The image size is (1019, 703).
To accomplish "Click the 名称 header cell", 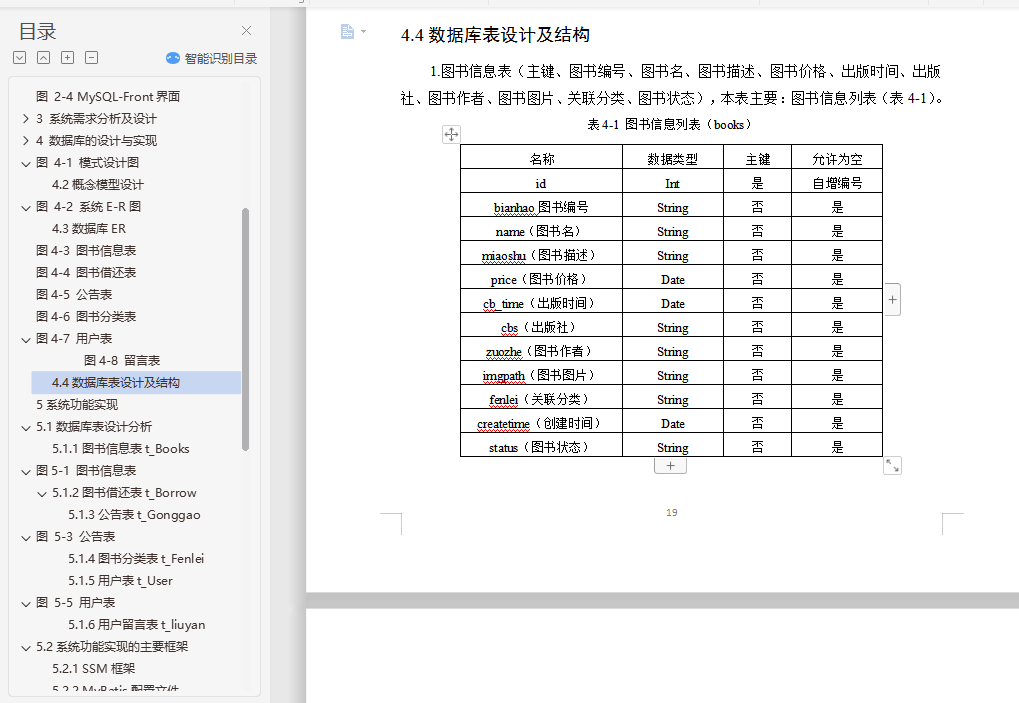I will click(541, 159).
